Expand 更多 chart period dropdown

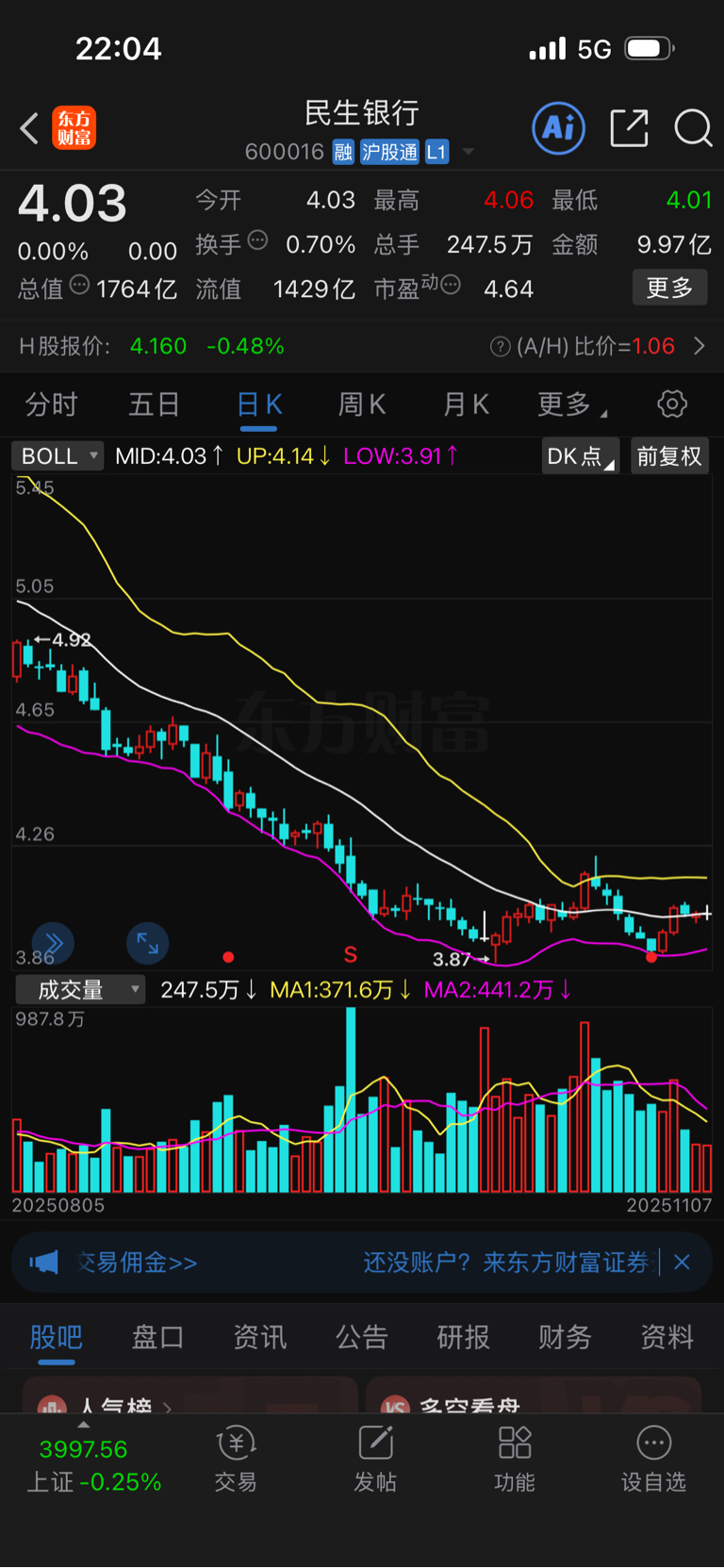572,404
